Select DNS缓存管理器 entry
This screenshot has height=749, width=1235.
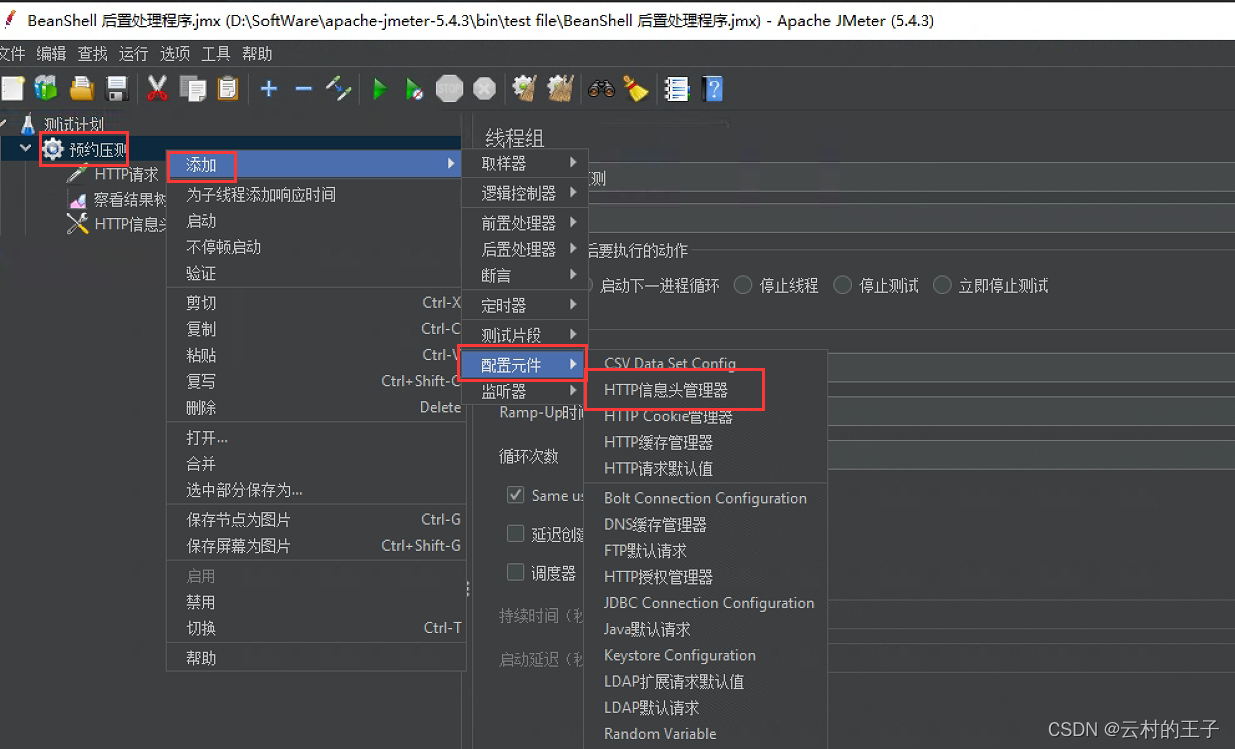pyautogui.click(x=705, y=524)
